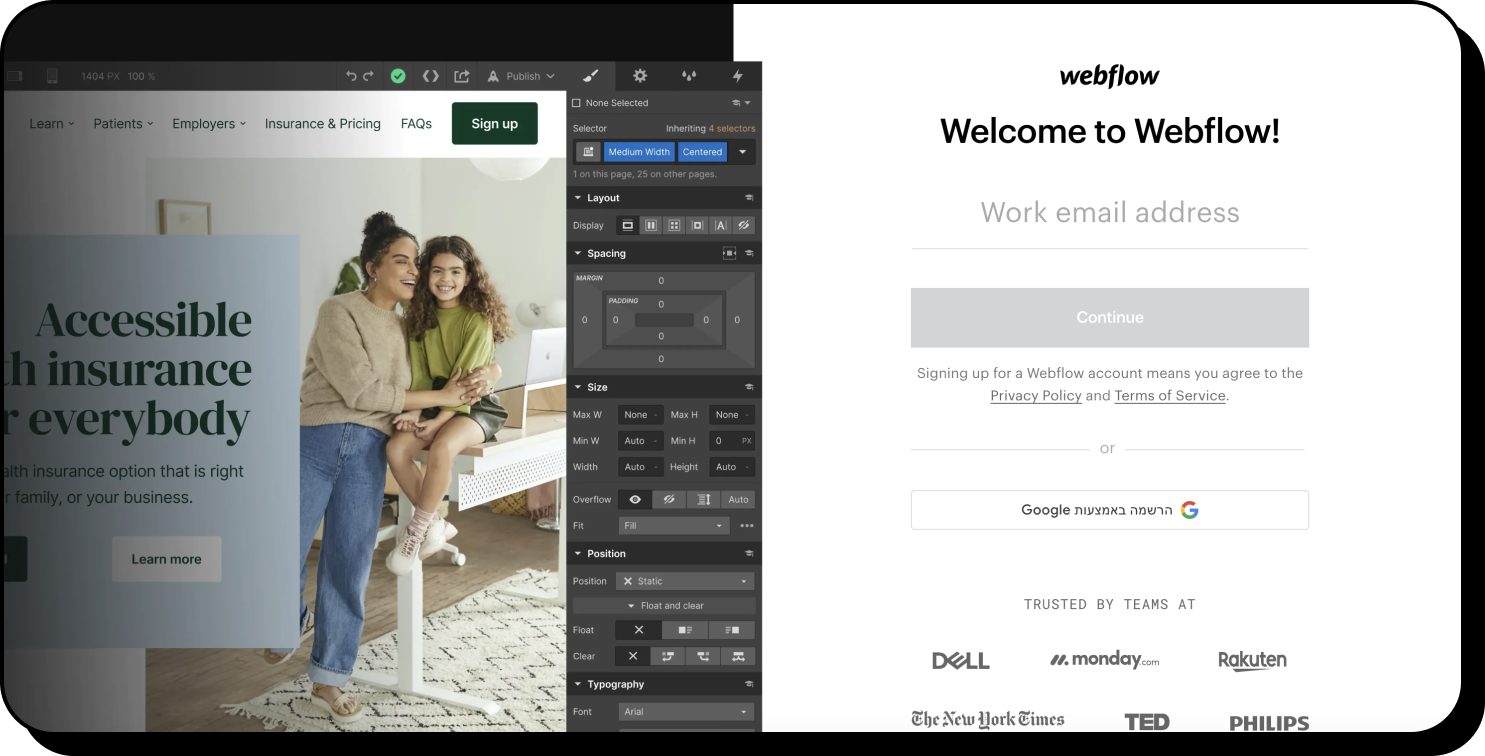Click the green checkmark status icon
Viewport: 1485px width, 756px height.
(398, 76)
